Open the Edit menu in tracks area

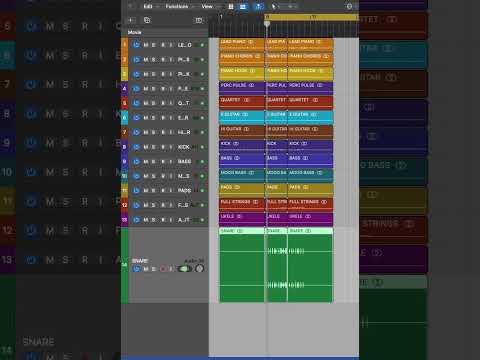pos(148,6)
